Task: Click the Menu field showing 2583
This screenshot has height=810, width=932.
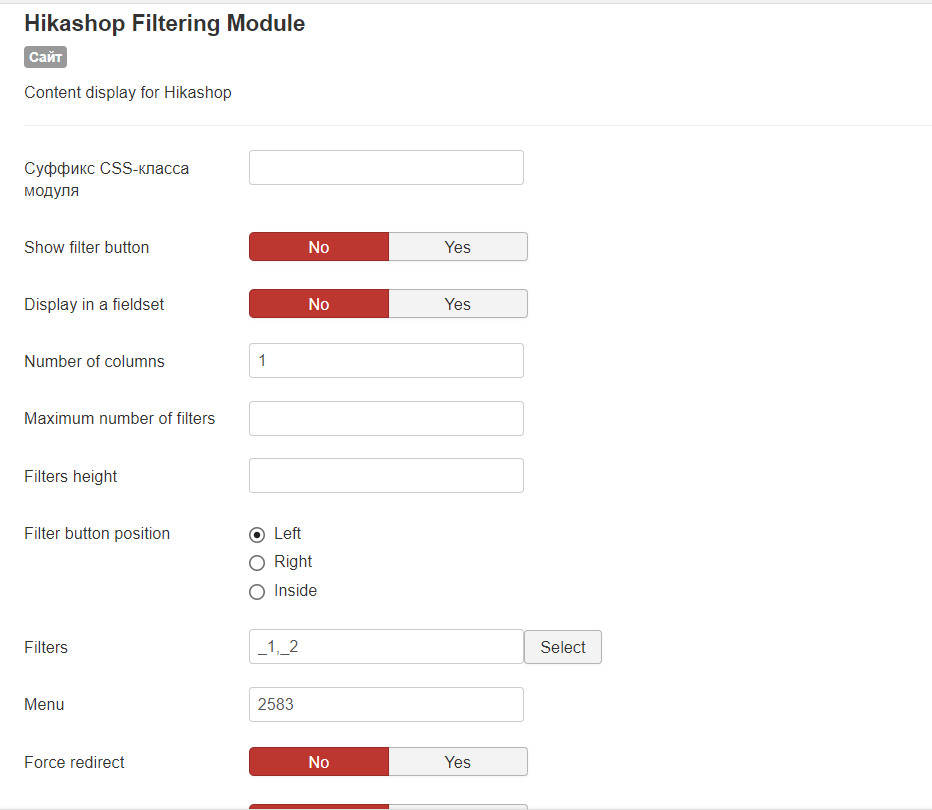Action: 386,704
